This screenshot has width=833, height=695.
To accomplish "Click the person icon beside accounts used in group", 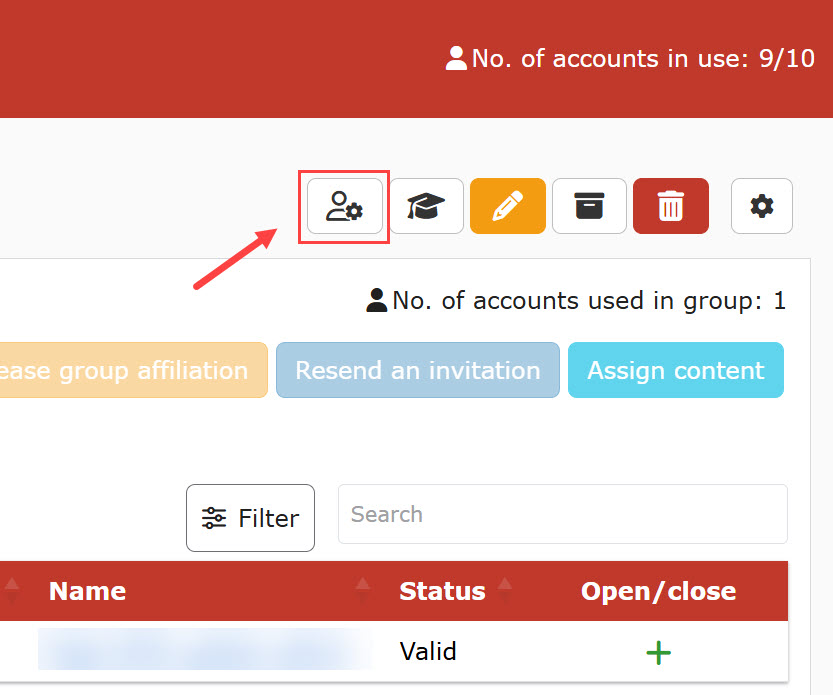I will coord(377,300).
